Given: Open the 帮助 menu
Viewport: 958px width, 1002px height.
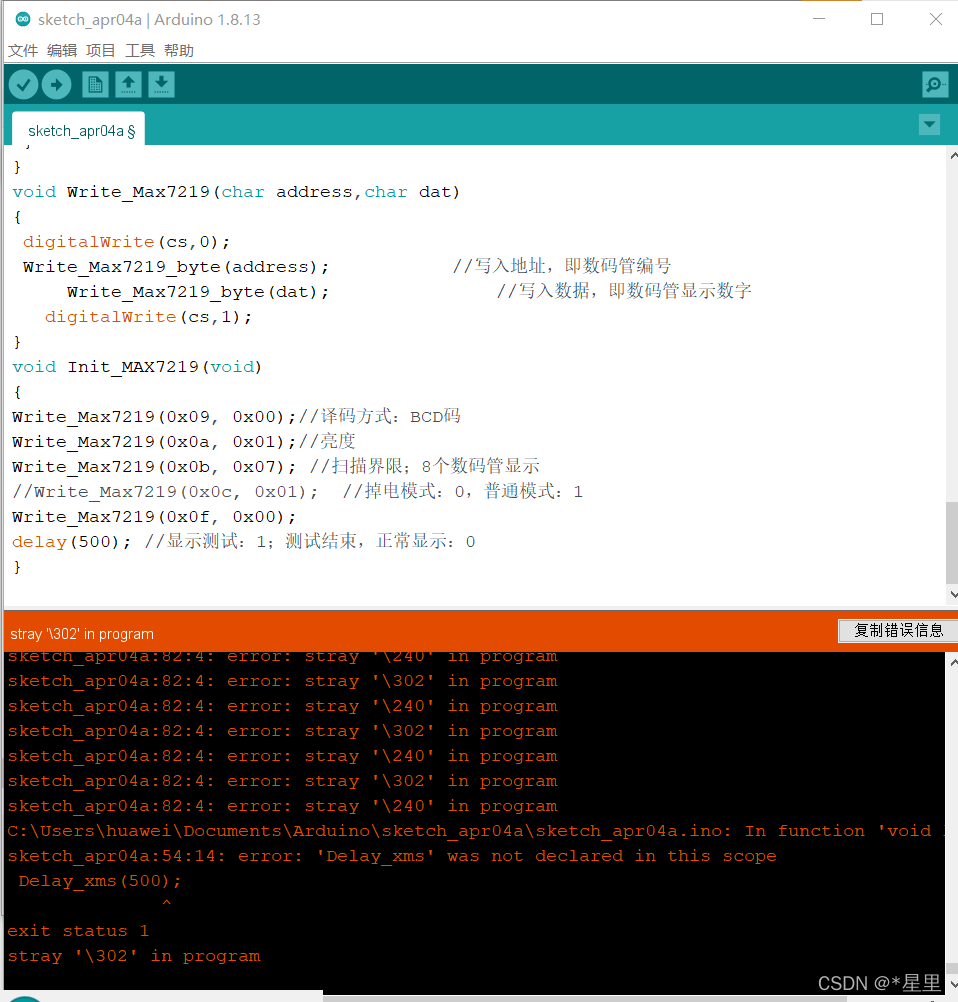Looking at the screenshot, I should point(179,50).
